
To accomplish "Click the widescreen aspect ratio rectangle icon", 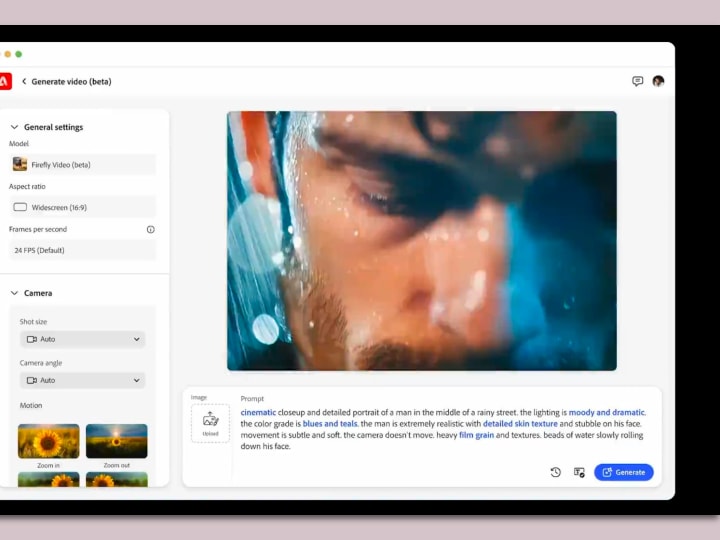I will tap(20, 207).
